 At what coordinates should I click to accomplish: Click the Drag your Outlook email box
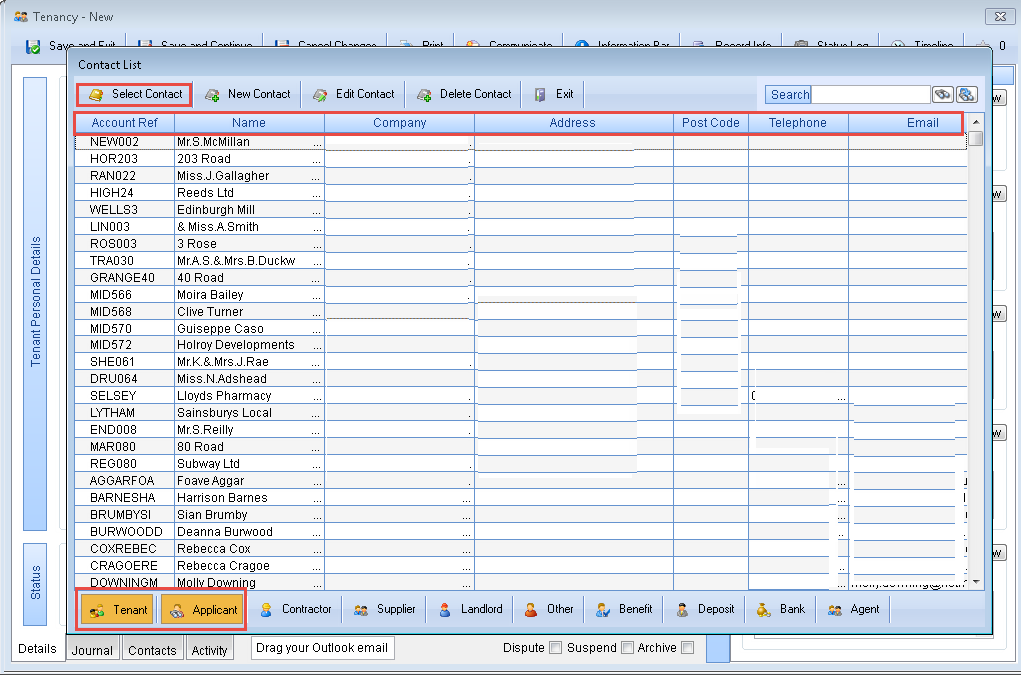coord(322,648)
